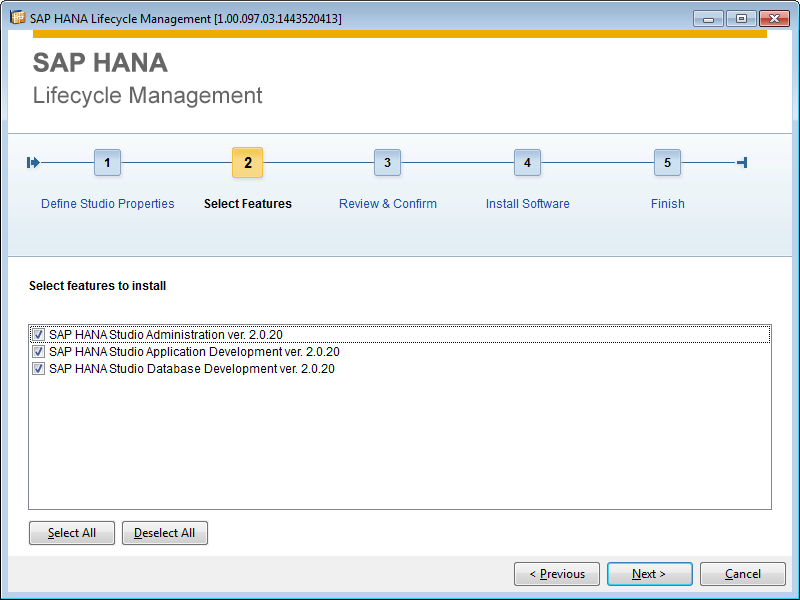Click step 1 number box in wizard
The height and width of the screenshot is (600, 800).
coord(107,163)
